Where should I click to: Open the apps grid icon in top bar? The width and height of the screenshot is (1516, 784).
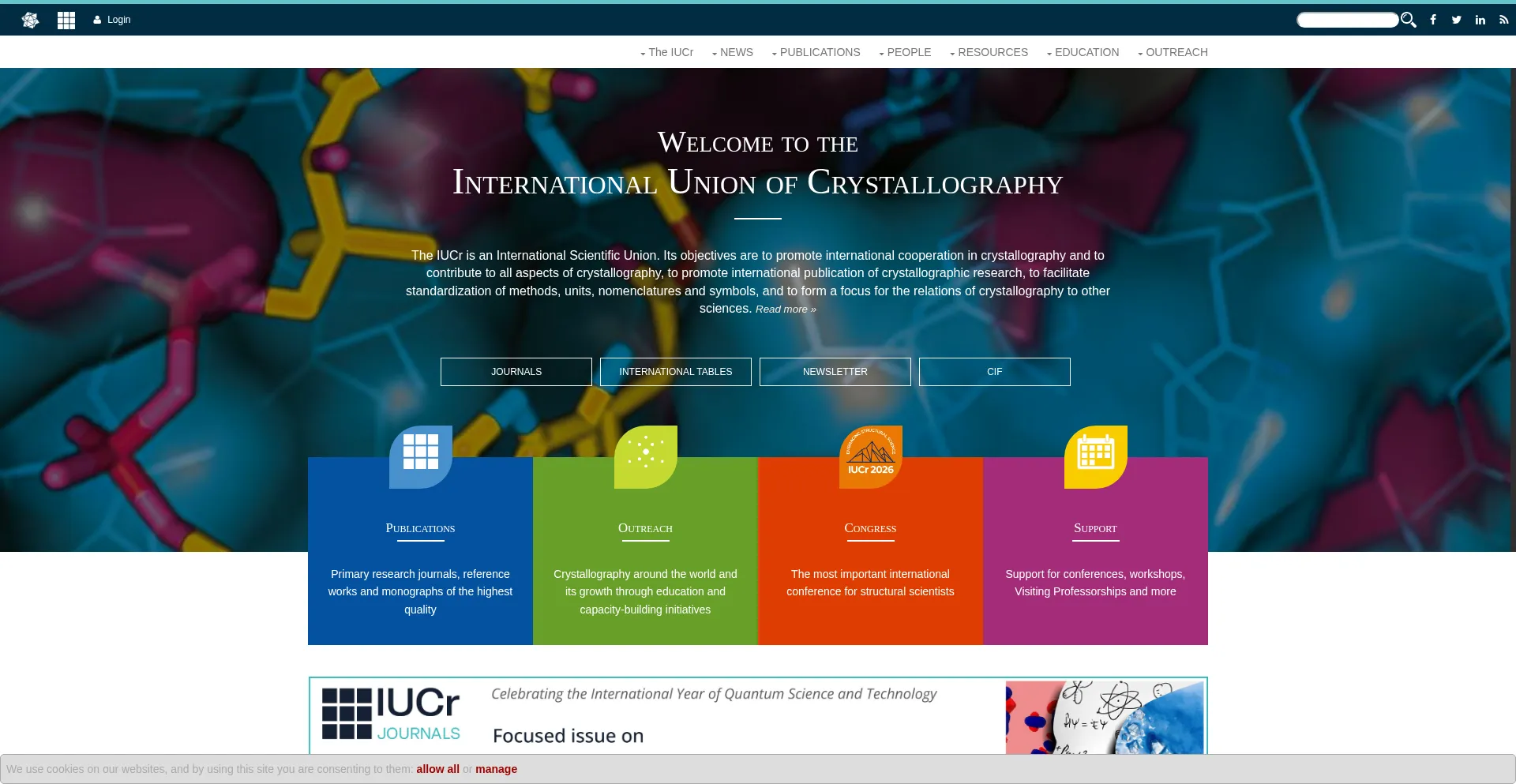click(66, 20)
